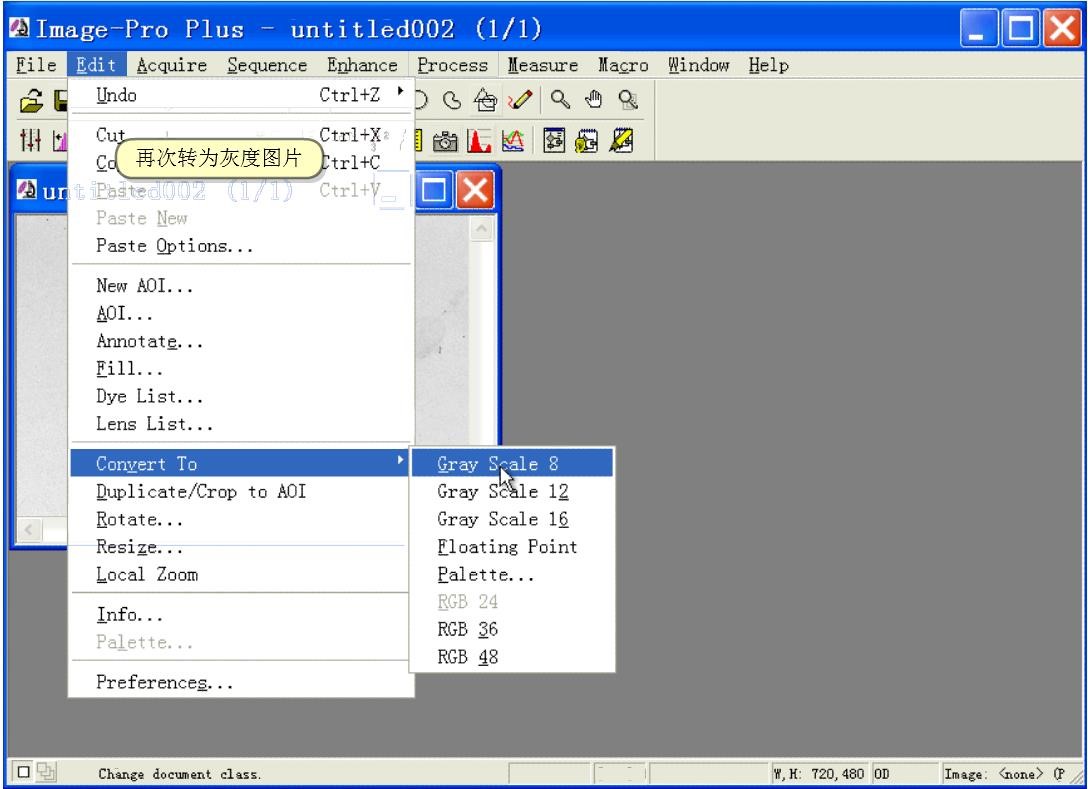The width and height of the screenshot is (1088, 789).
Task: Open the Measure menu
Action: (x=543, y=65)
